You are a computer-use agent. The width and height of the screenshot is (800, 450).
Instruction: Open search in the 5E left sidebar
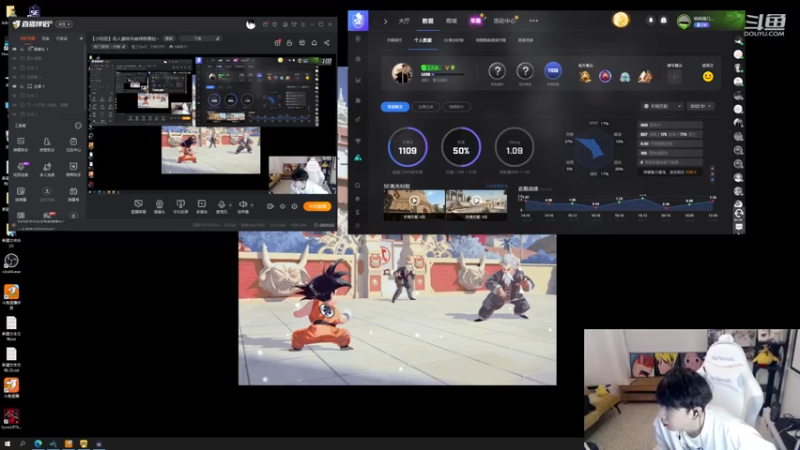[358, 185]
